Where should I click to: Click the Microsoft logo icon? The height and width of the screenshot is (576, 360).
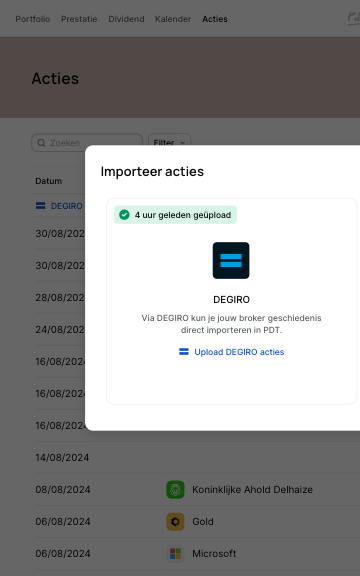coord(175,554)
